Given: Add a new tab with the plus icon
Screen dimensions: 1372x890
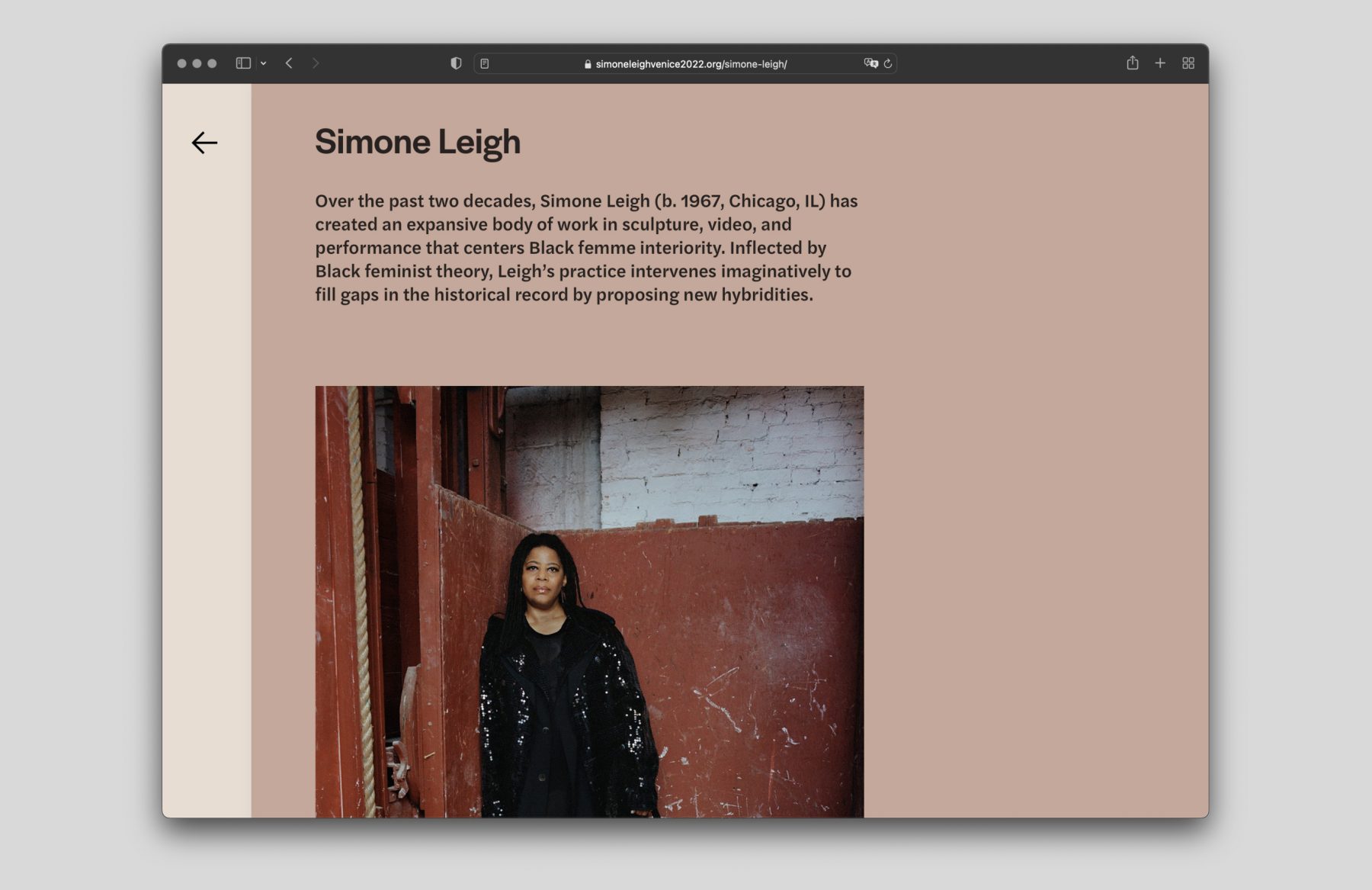Looking at the screenshot, I should pos(1160,63).
